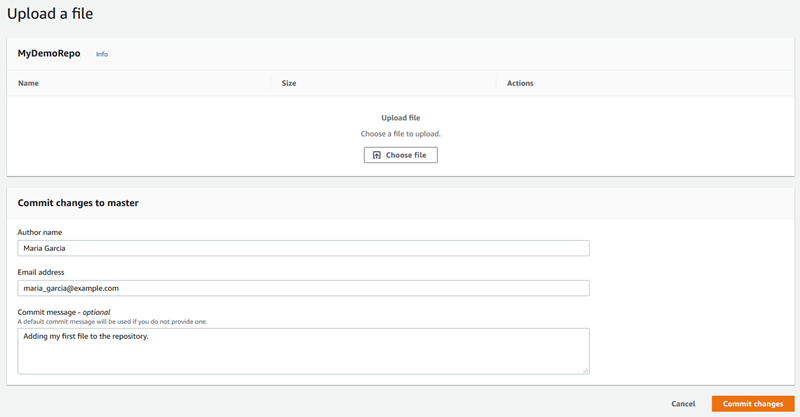Click the Name column header
This screenshot has height=417, width=800.
[28, 83]
